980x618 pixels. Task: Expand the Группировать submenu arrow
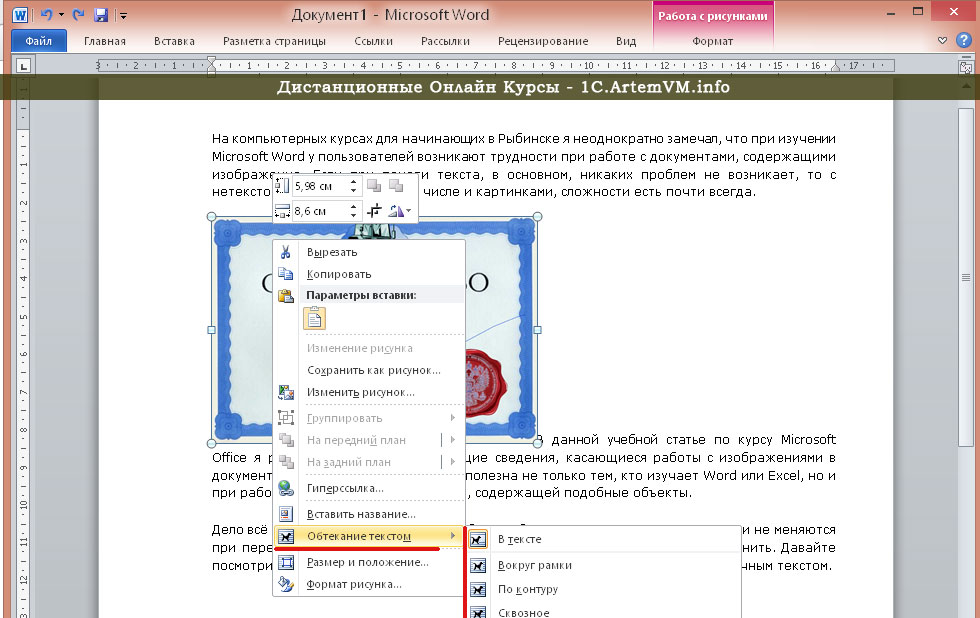452,417
